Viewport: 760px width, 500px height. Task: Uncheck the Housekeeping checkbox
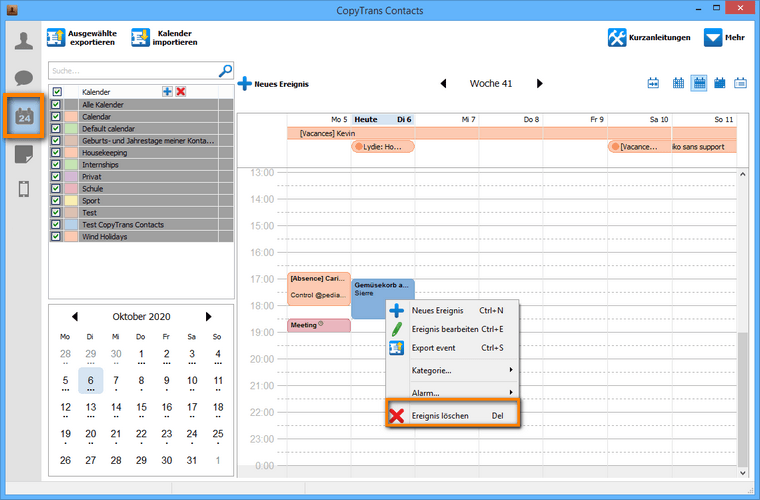click(x=56, y=152)
